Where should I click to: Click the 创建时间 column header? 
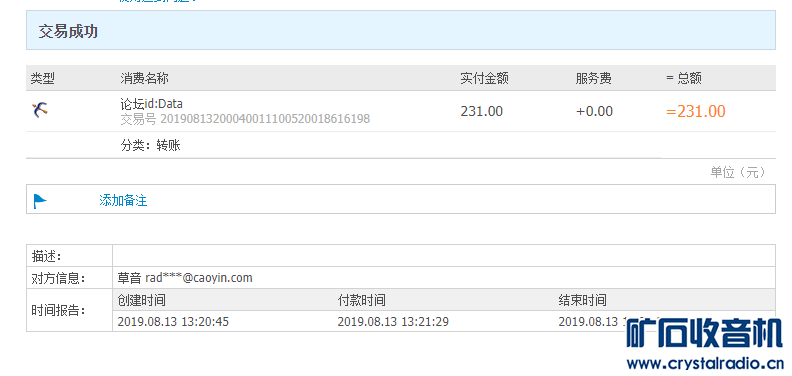(x=141, y=300)
